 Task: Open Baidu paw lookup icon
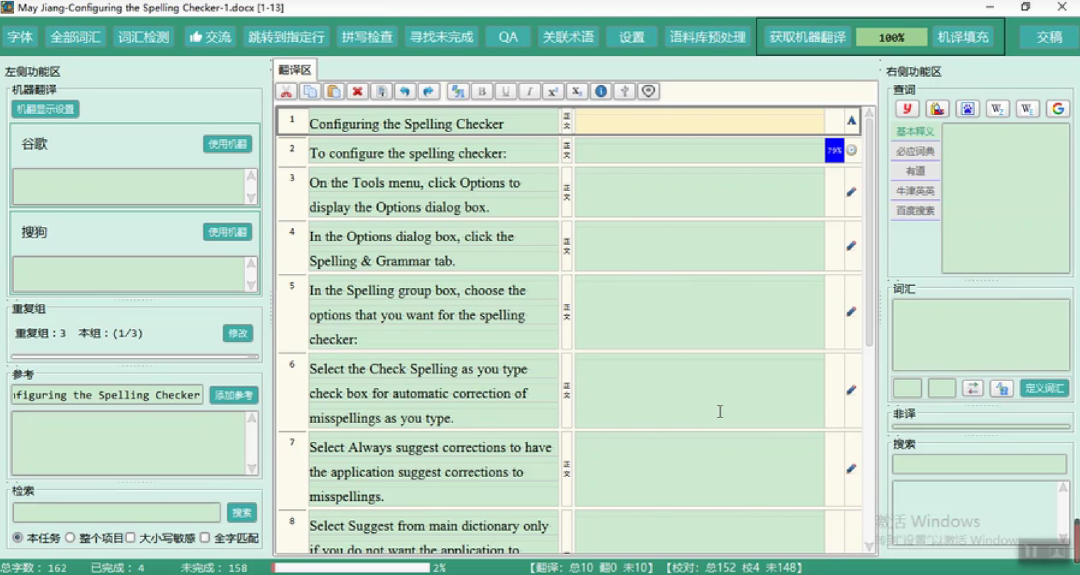click(967, 109)
